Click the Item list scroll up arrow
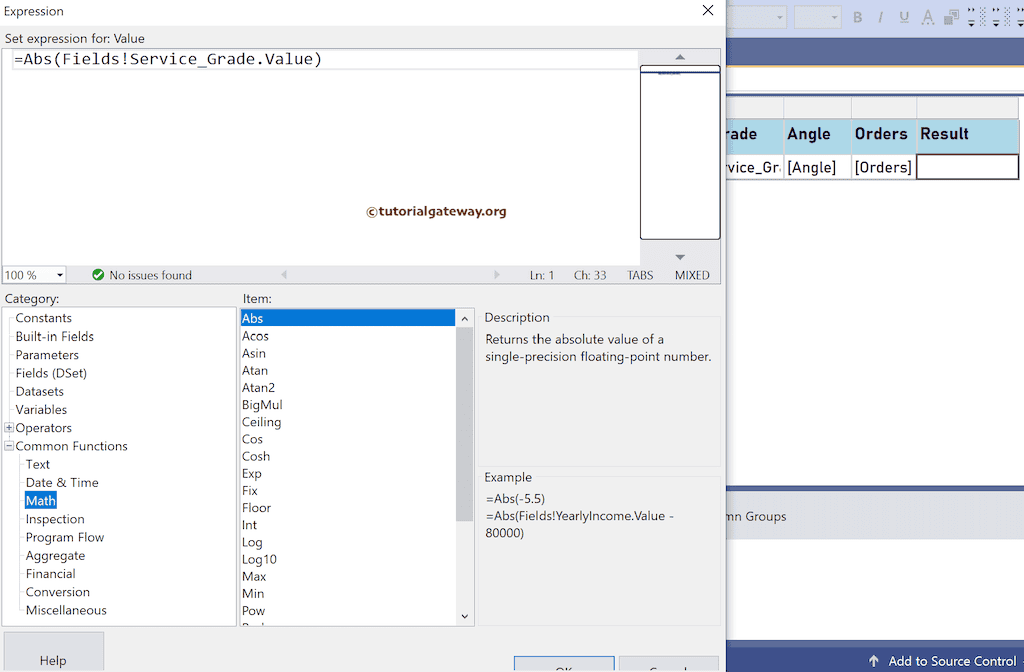Image resolution: width=1024 pixels, height=672 pixels. pos(464,319)
